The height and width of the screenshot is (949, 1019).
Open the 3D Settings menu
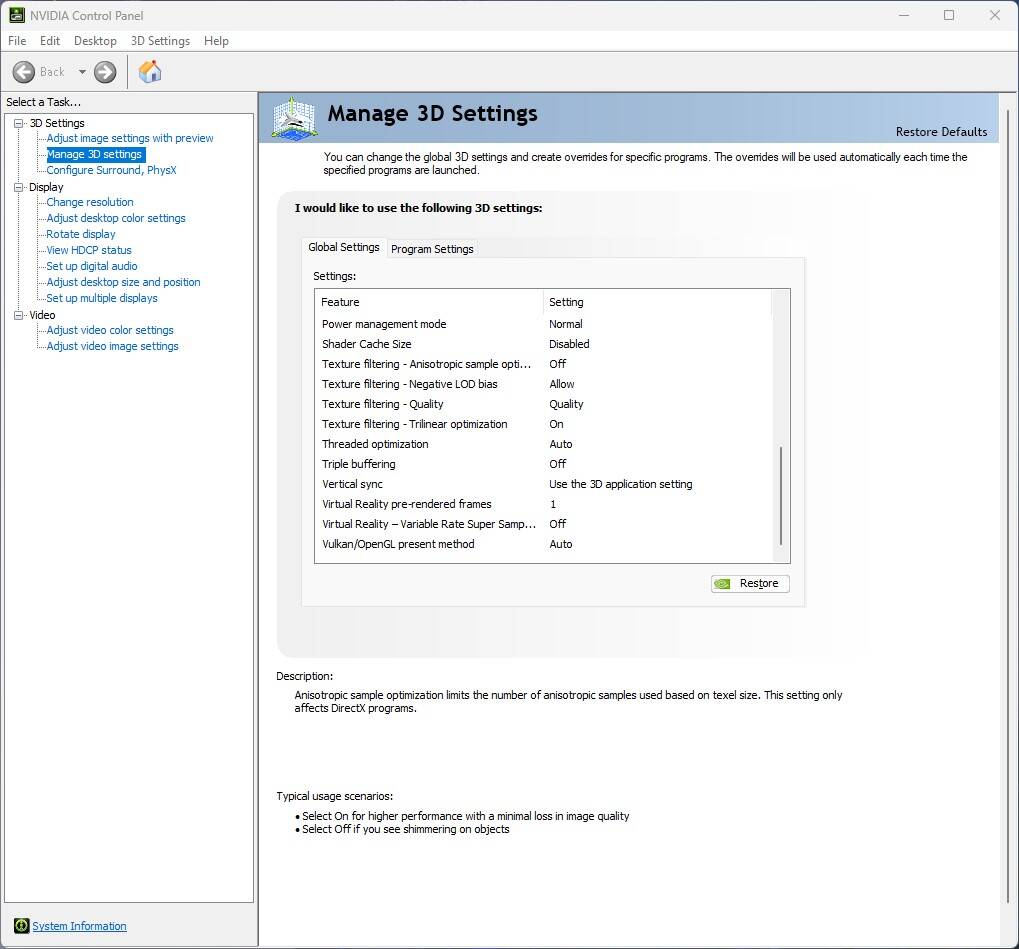160,41
